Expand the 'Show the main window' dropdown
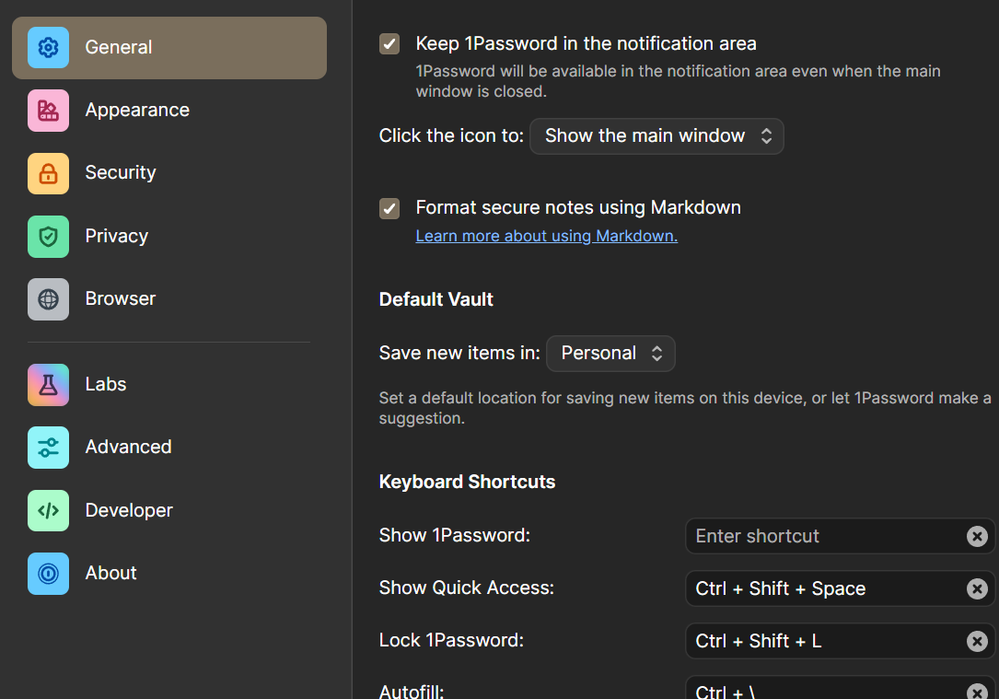999x699 pixels. tap(657, 136)
